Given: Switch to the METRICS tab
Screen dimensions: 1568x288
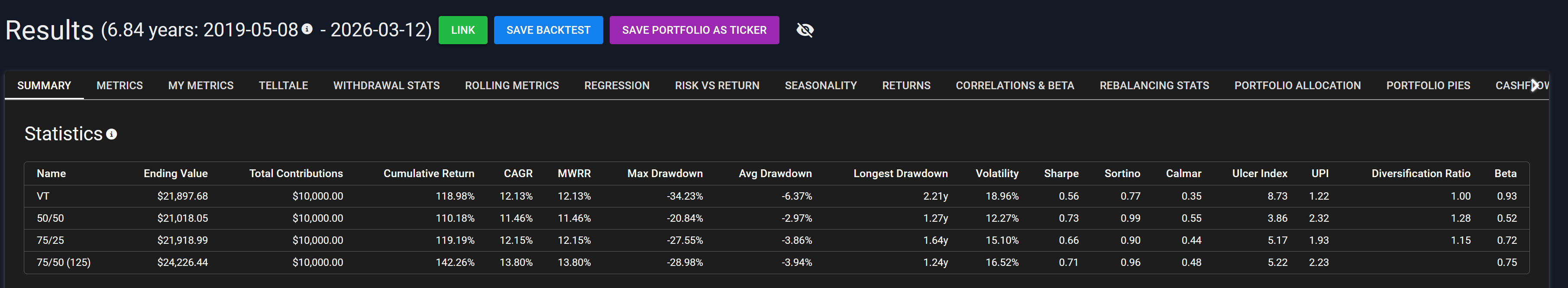Looking at the screenshot, I should click(120, 85).
